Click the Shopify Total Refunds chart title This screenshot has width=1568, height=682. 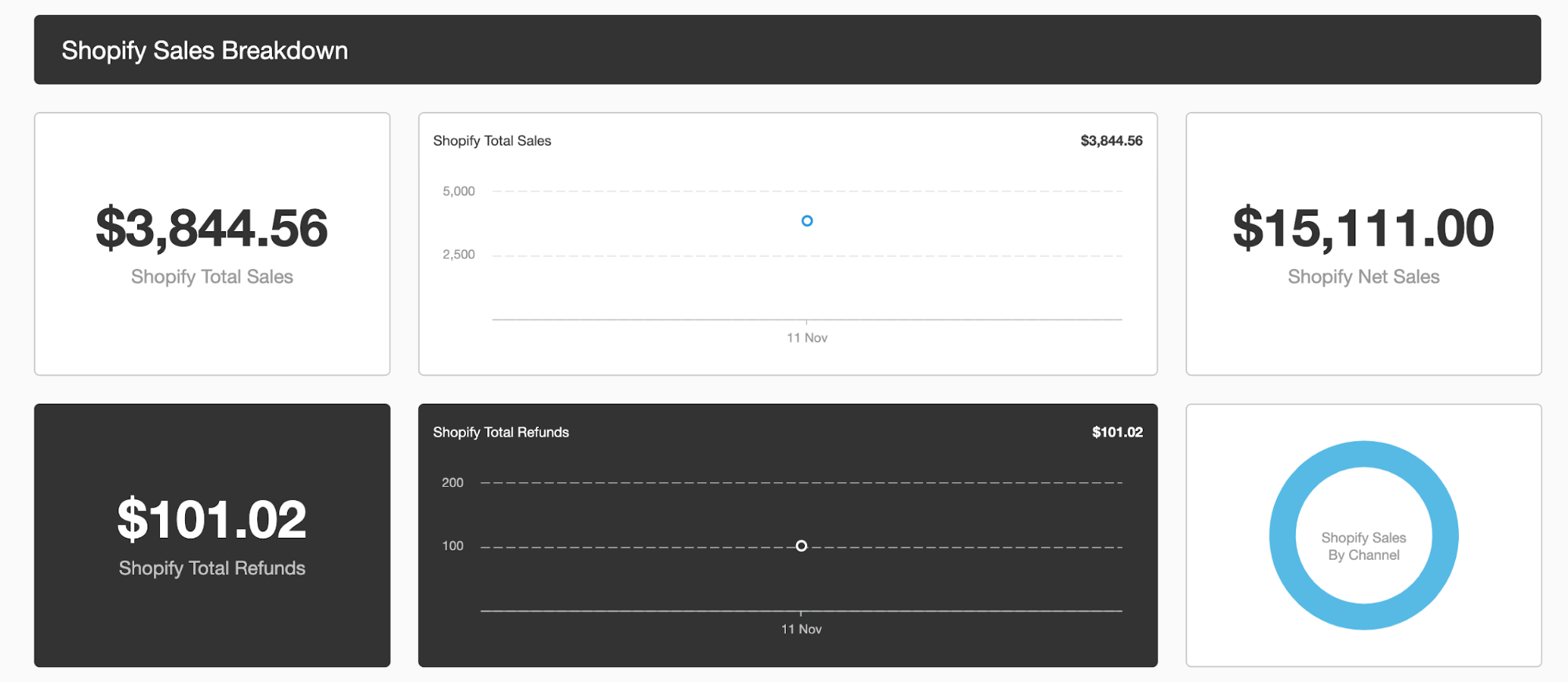point(500,432)
